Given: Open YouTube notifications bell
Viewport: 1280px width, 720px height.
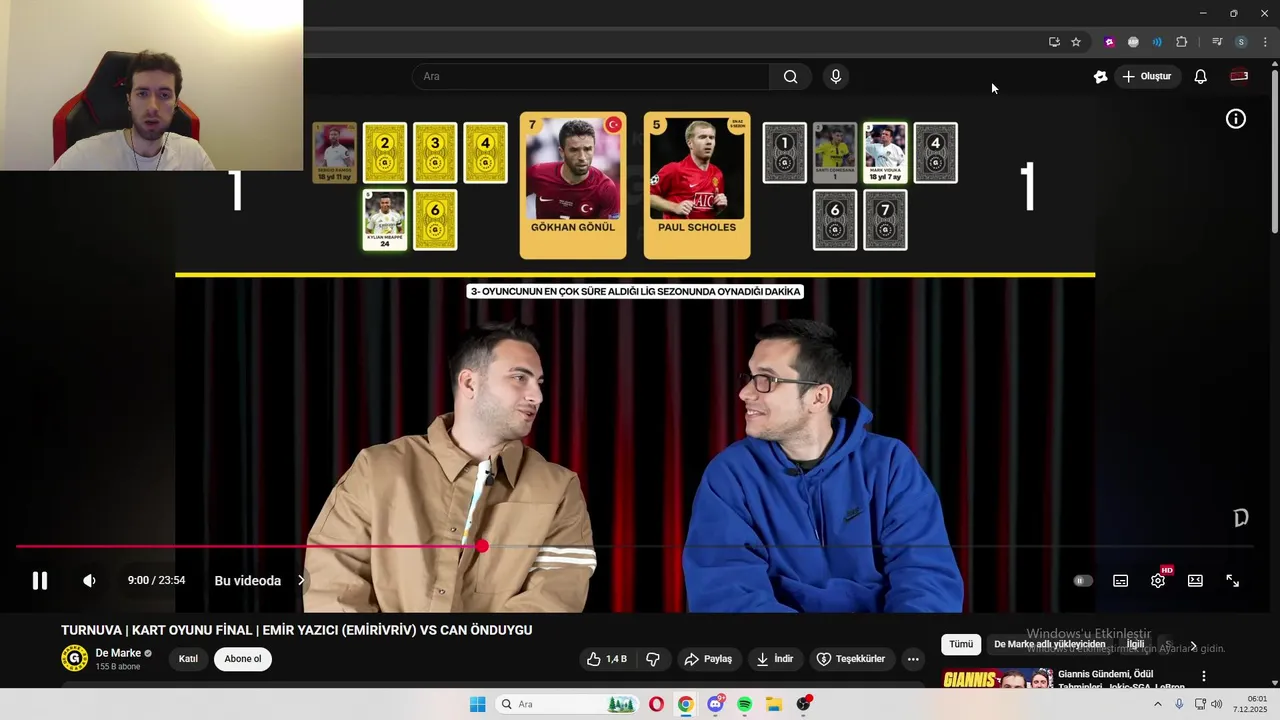Looking at the screenshot, I should pyautogui.click(x=1201, y=76).
